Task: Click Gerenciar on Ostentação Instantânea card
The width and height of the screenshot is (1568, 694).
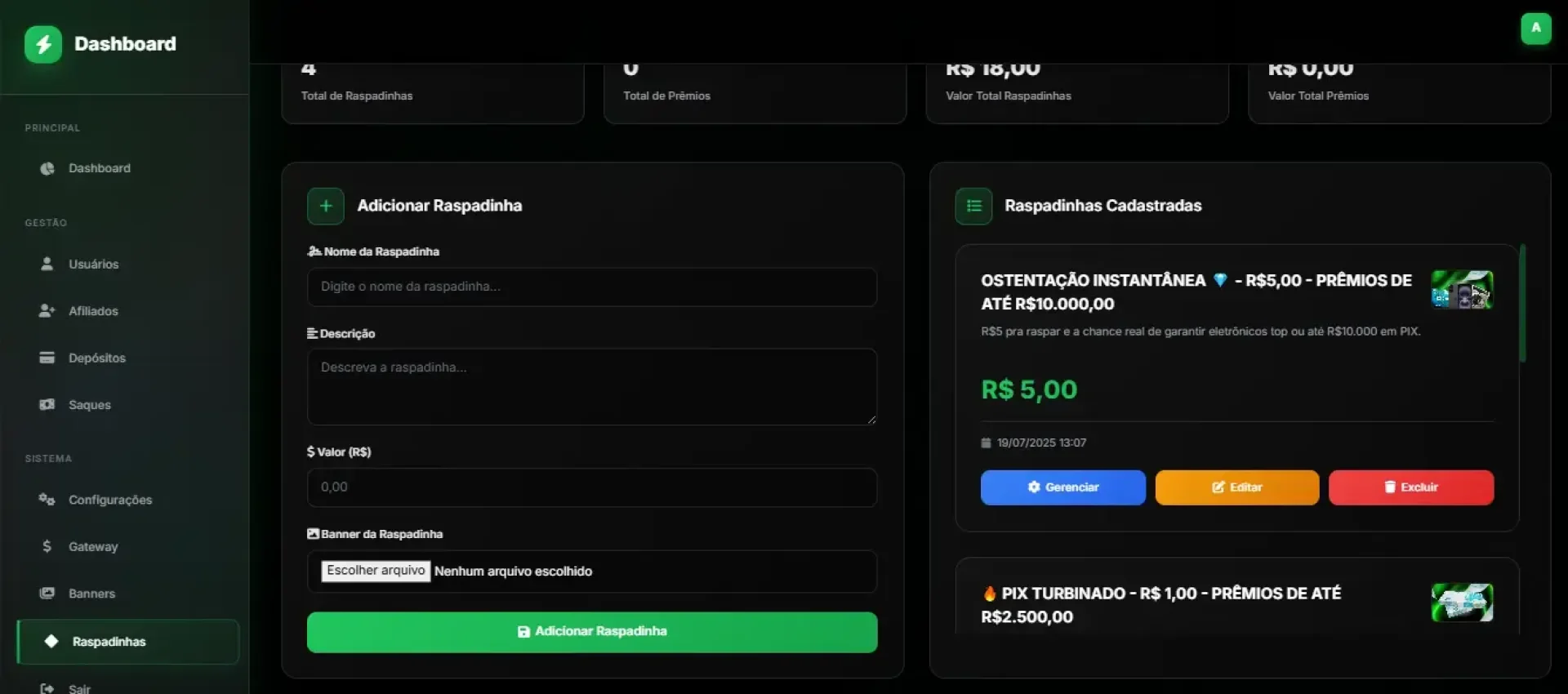Action: pyautogui.click(x=1062, y=487)
